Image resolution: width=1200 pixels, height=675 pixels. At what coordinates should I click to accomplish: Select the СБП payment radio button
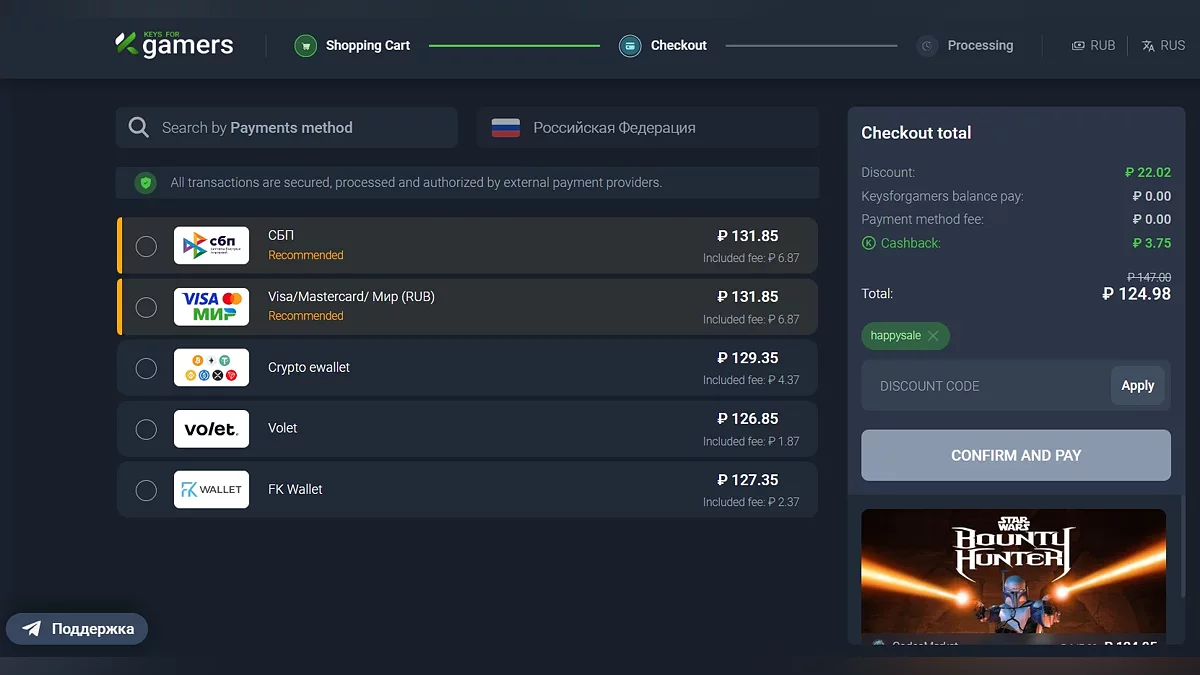pyautogui.click(x=146, y=246)
